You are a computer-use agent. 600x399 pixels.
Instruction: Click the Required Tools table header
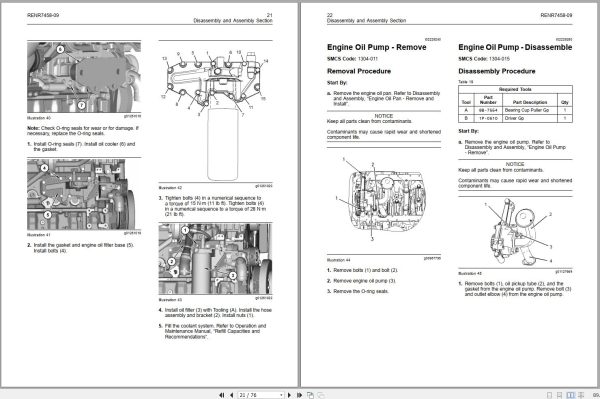[x=515, y=89]
